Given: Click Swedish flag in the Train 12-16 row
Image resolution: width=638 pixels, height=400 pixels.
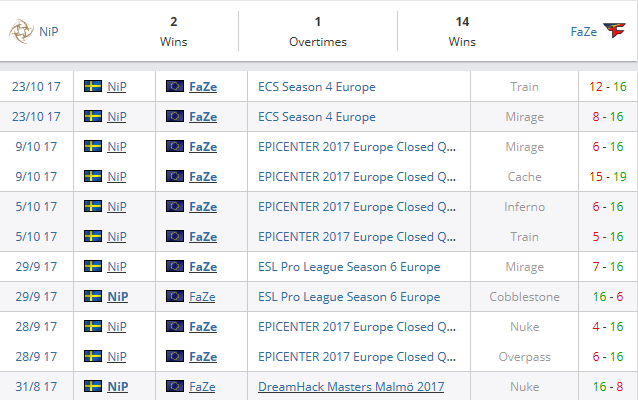Looking at the screenshot, I should (94, 87).
